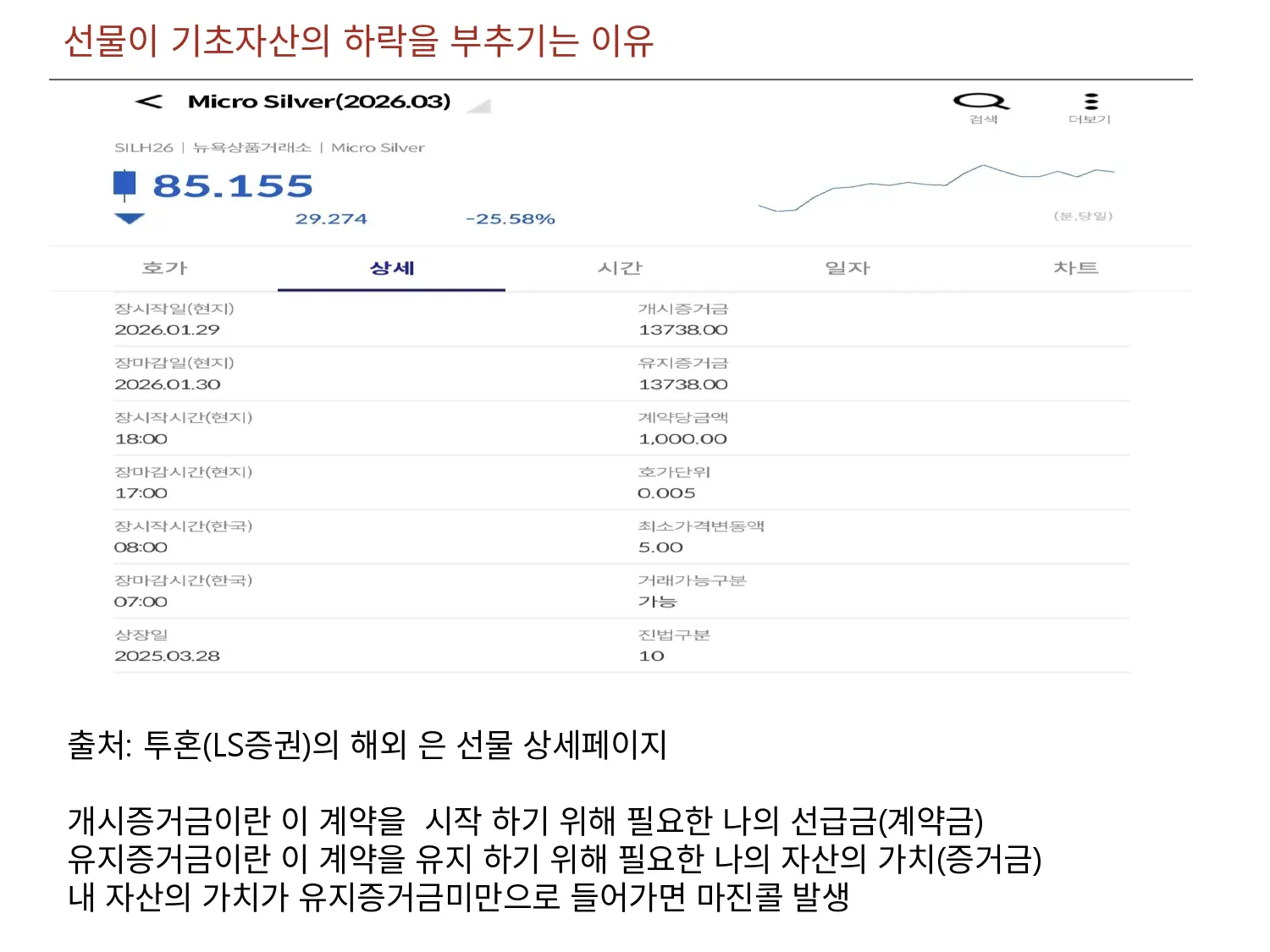This screenshot has height=952, width=1270.
Task: Click the current price 85.155
Action: 233,185
